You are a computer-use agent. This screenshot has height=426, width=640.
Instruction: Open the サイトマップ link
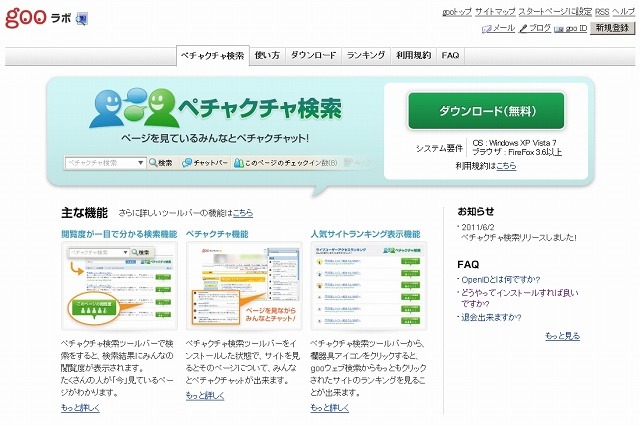[x=495, y=12]
